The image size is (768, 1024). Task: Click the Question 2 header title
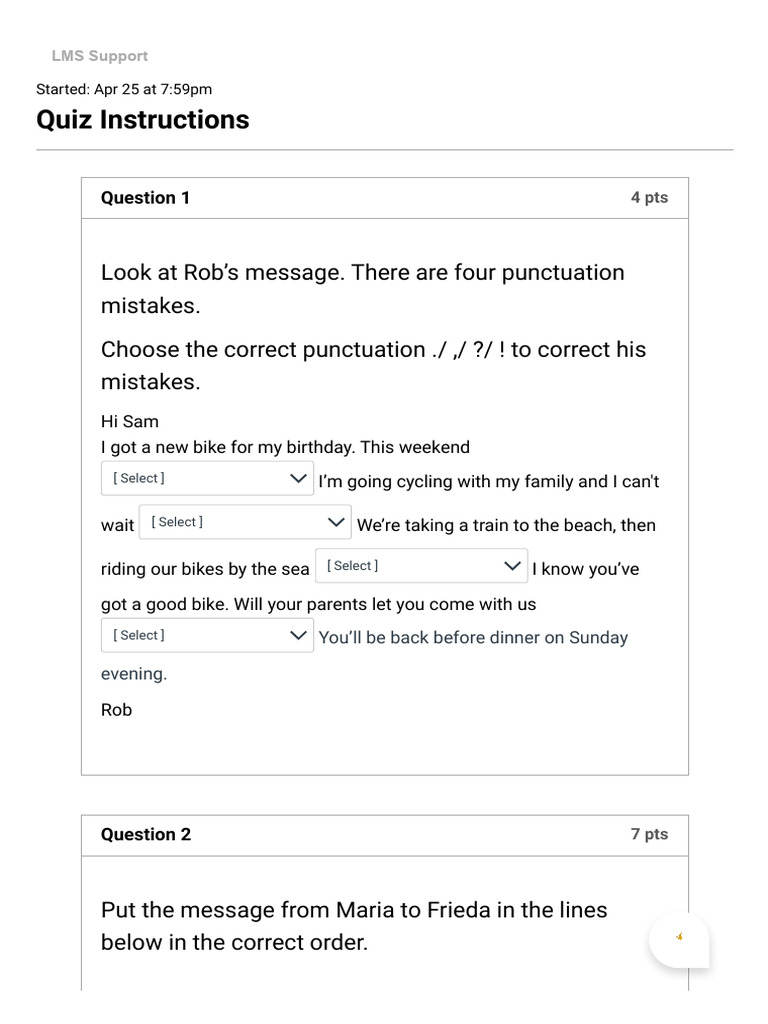point(146,835)
